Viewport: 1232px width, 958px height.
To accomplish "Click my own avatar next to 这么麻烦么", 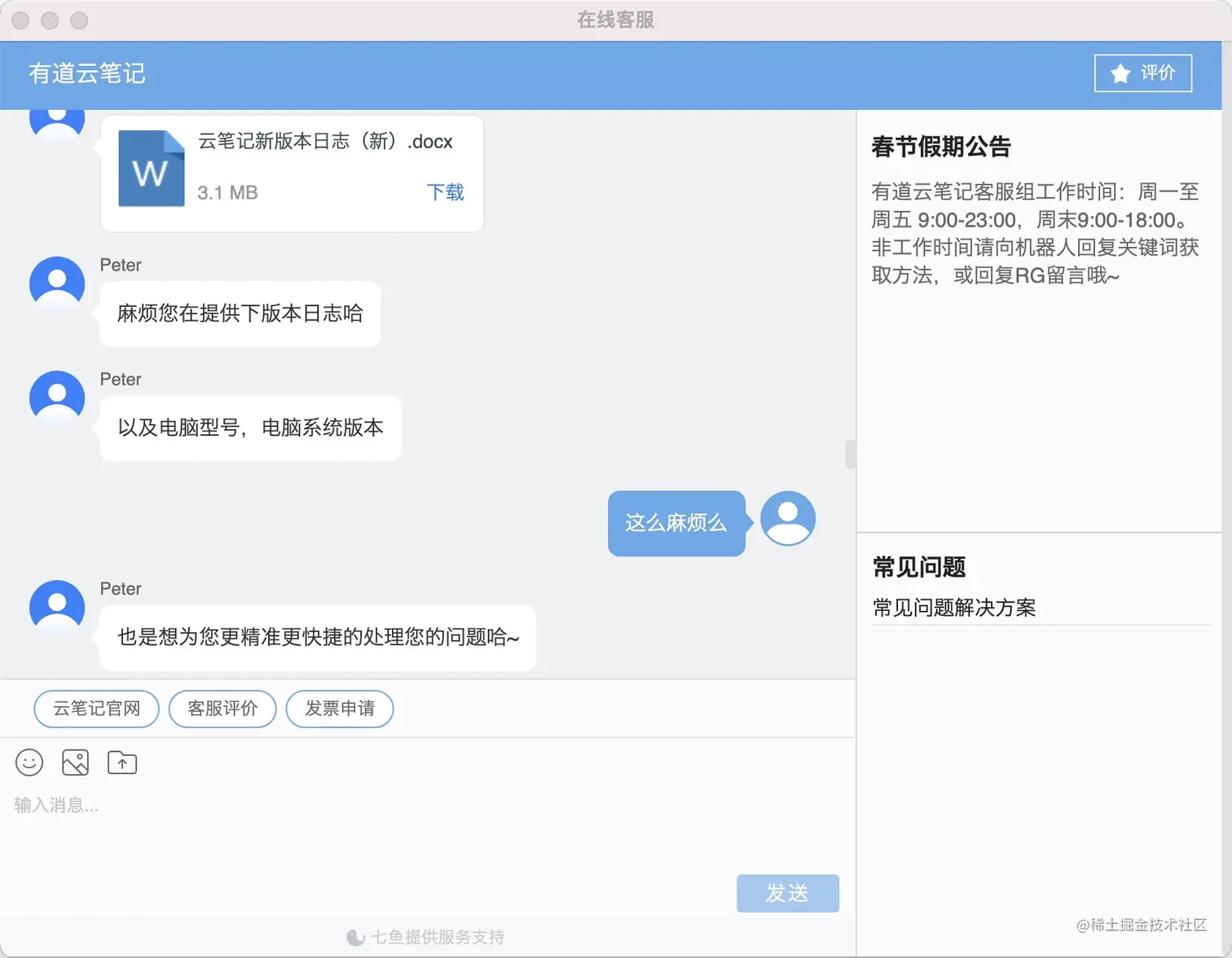I will tap(788, 518).
